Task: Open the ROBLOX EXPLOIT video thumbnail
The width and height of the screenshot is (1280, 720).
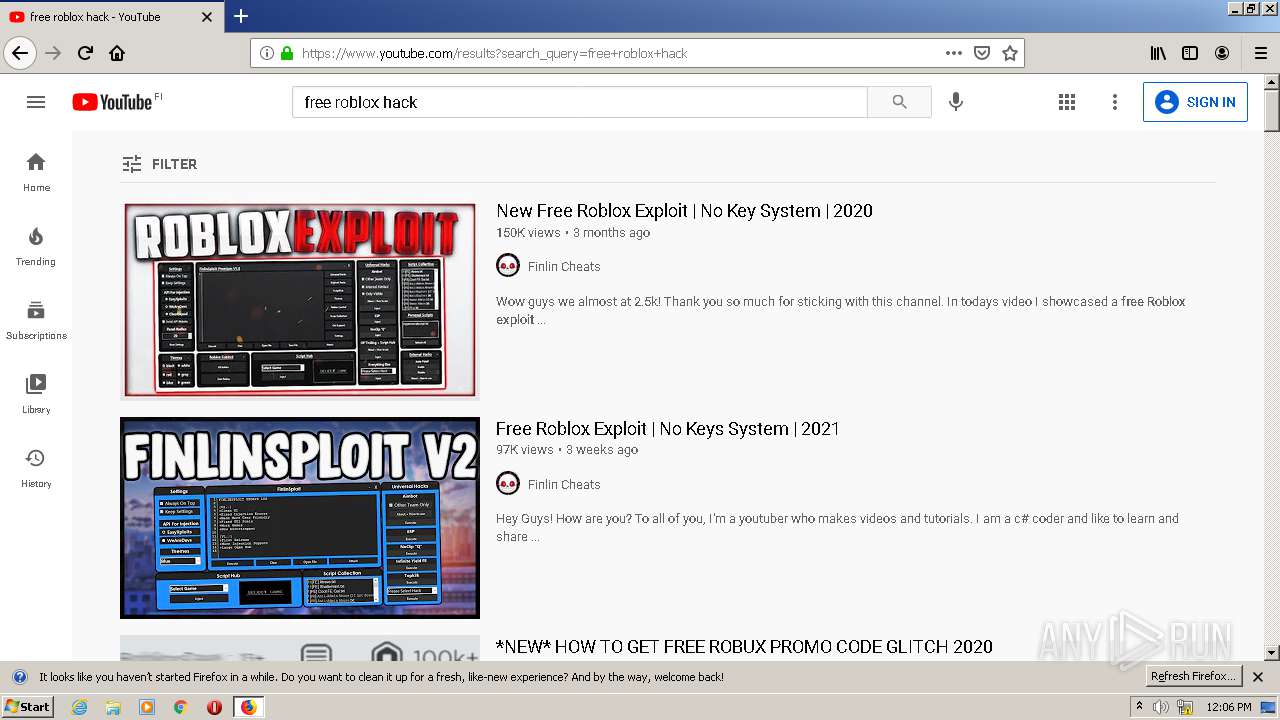Action: pyautogui.click(x=300, y=300)
